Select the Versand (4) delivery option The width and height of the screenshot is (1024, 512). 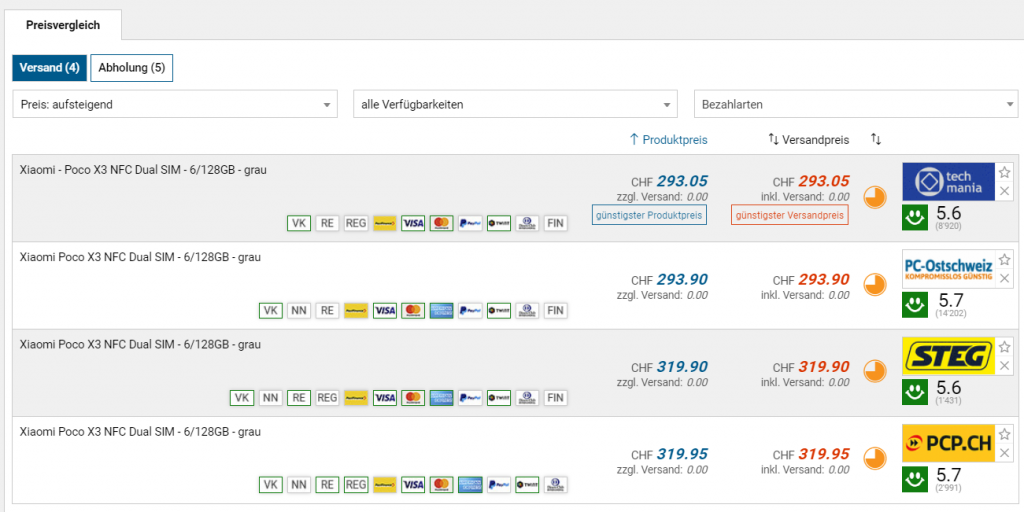point(49,68)
